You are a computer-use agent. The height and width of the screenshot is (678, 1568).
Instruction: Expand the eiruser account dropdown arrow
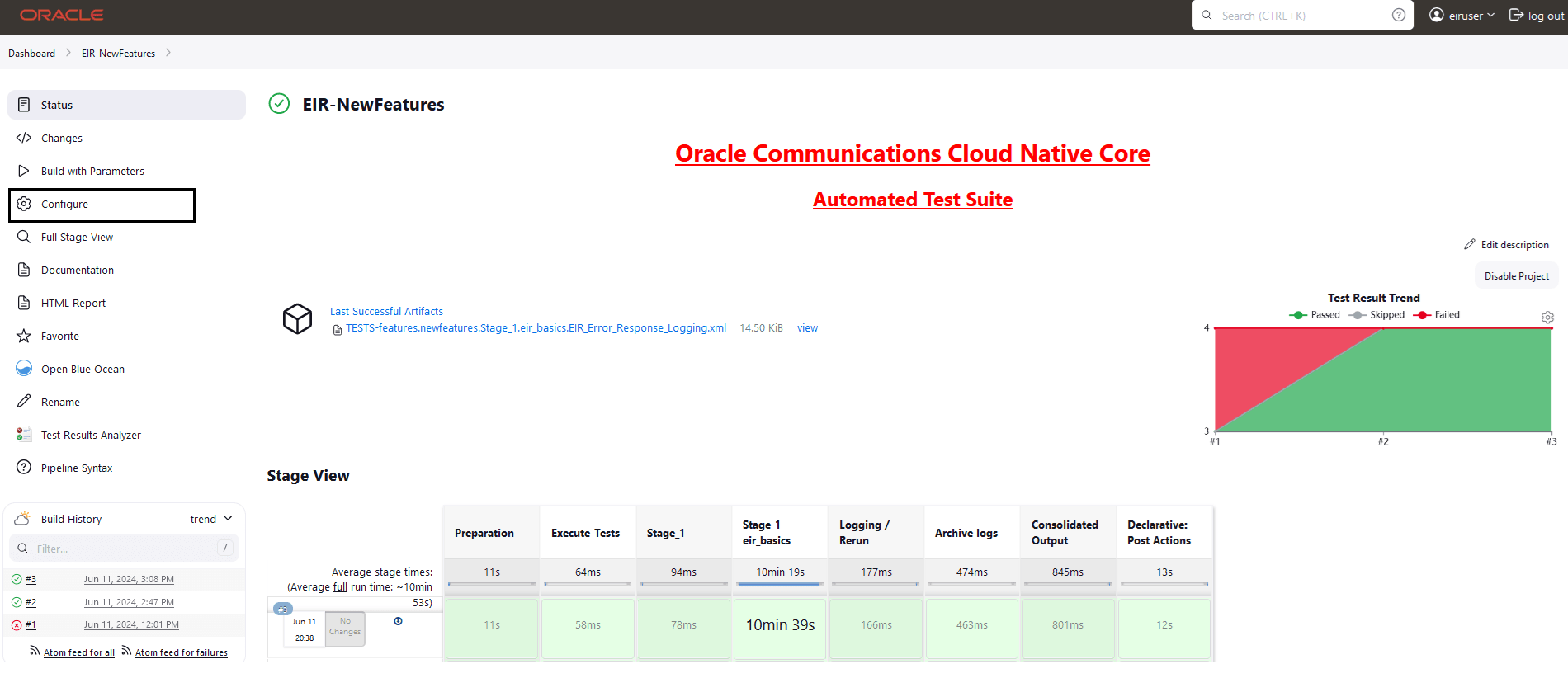pyautogui.click(x=1491, y=15)
